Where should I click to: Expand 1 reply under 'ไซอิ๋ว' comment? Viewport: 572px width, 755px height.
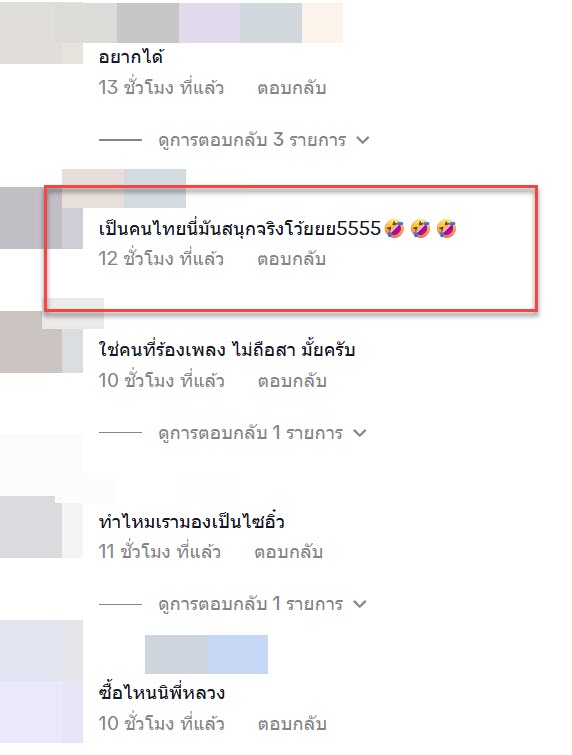point(250,604)
